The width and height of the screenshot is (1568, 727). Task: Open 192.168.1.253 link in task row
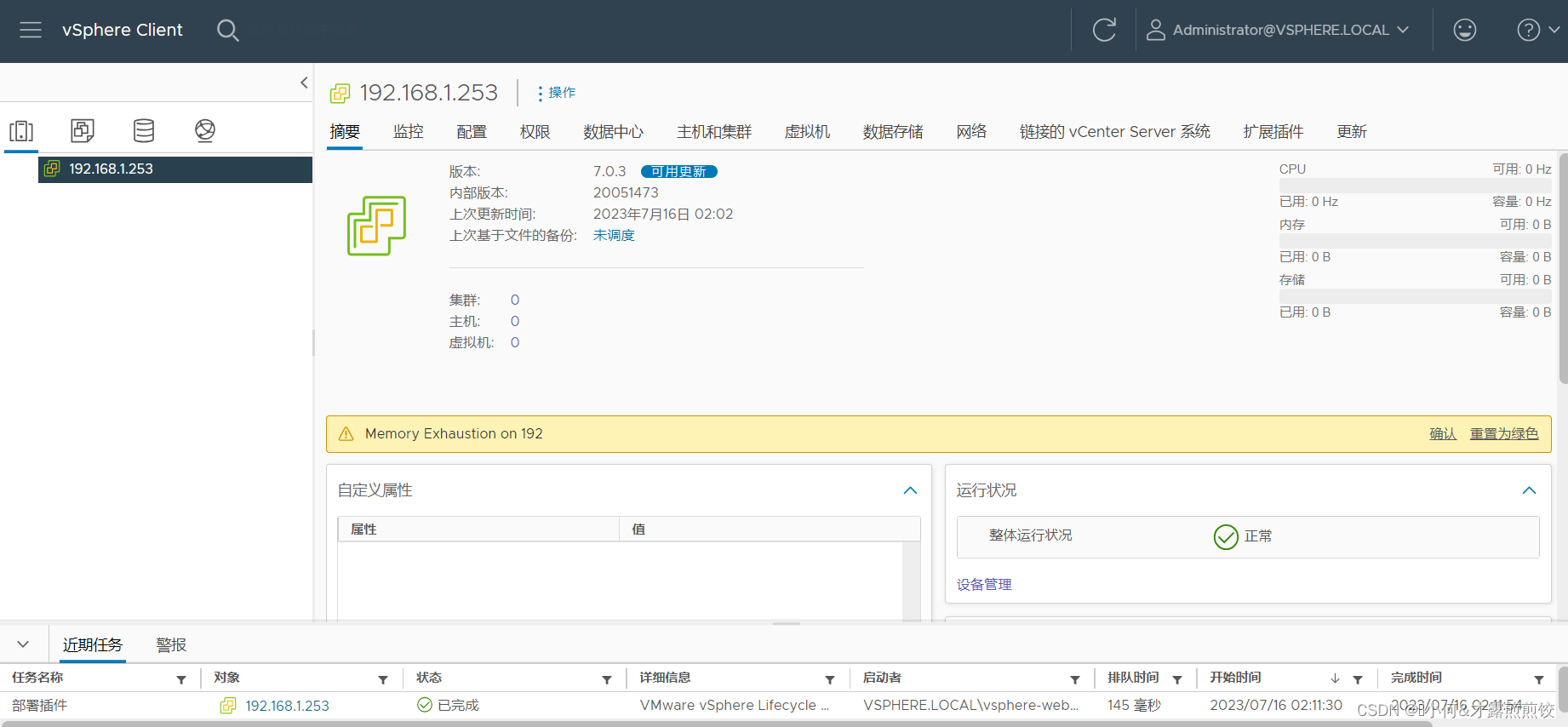[x=287, y=706]
